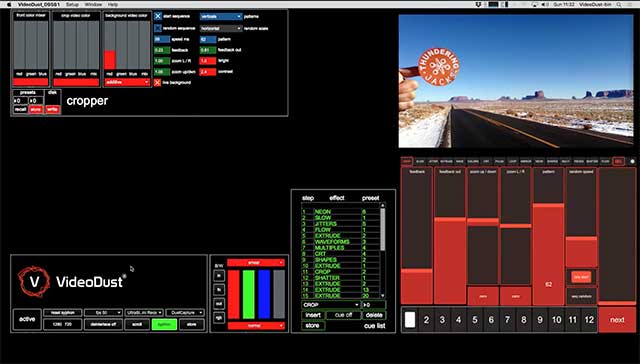Select preset pad number 12
This screenshot has width=640, height=364.
[x=589, y=320]
